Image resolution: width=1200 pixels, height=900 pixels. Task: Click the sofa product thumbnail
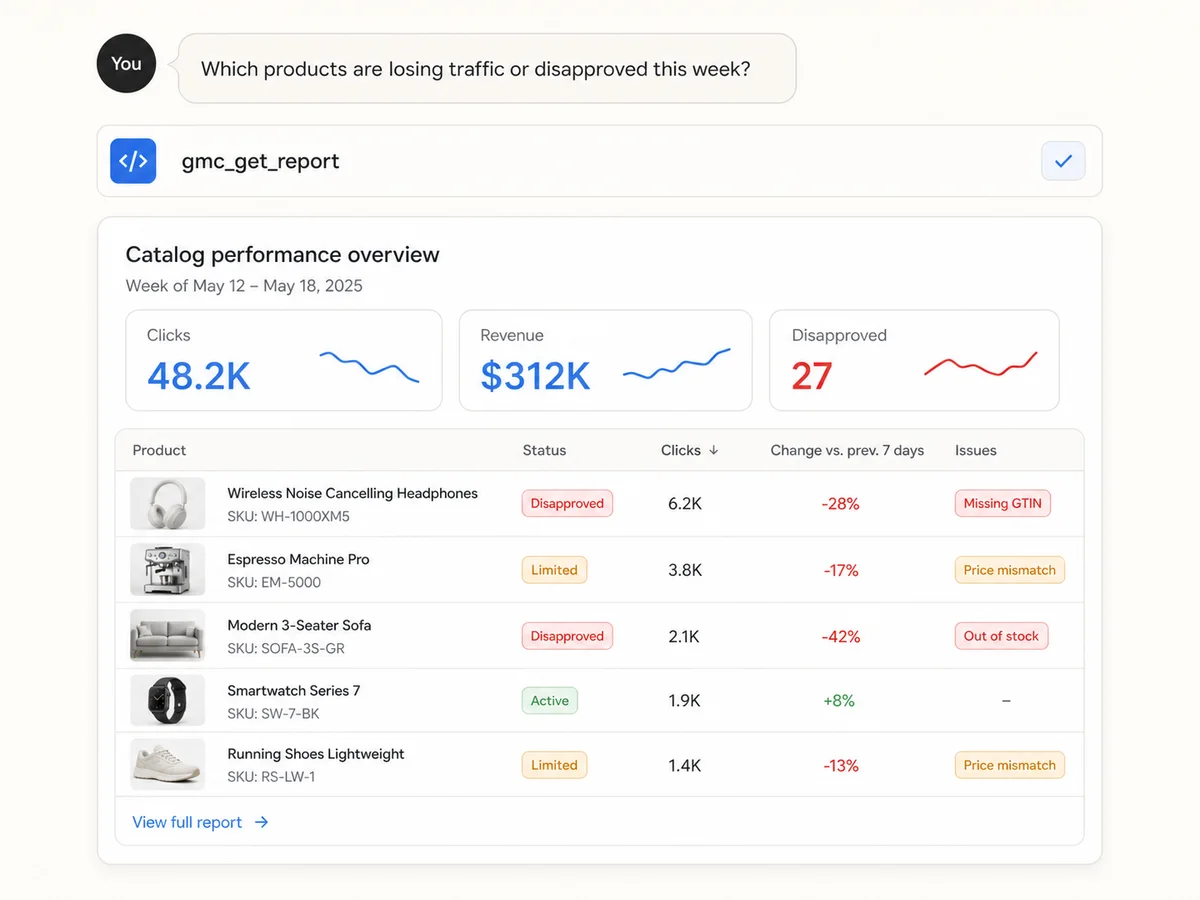pos(168,636)
